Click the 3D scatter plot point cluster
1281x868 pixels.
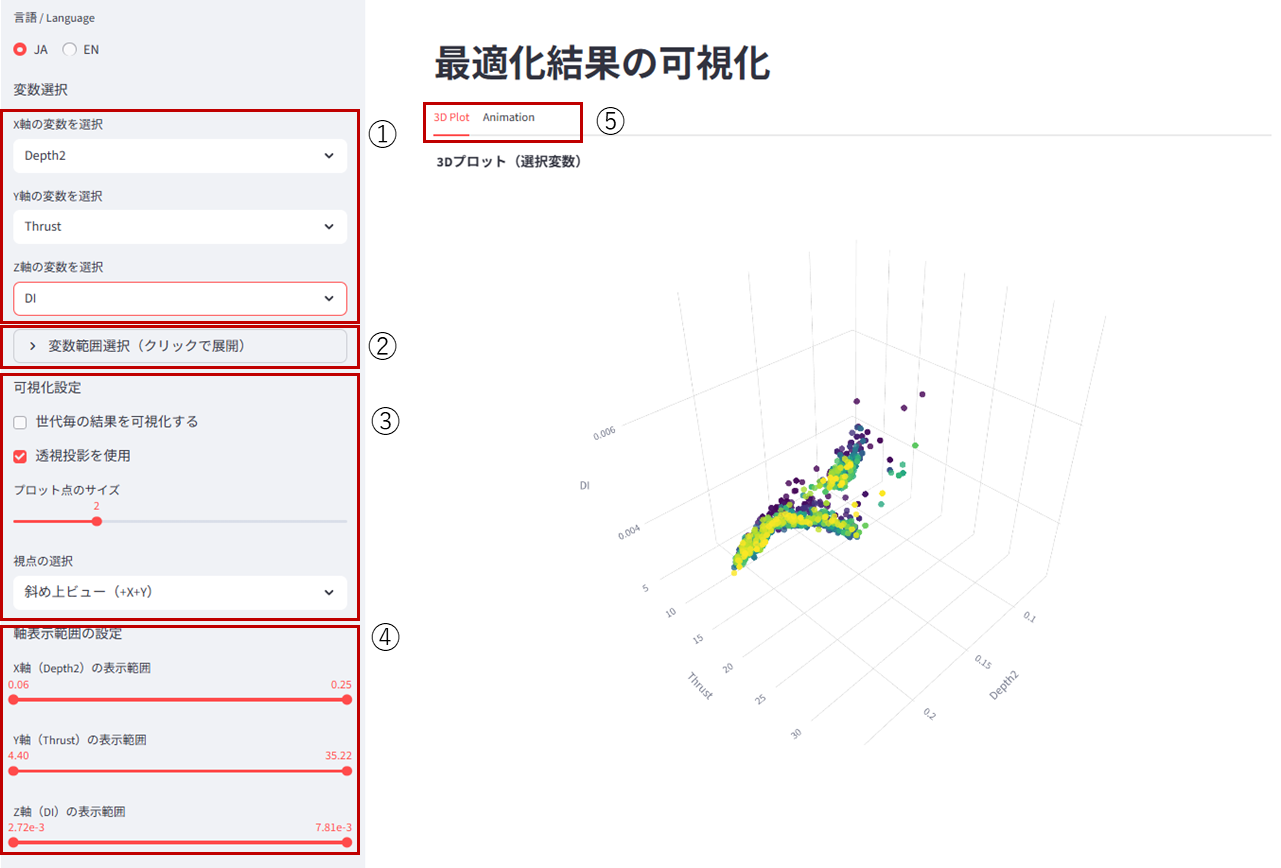[x=800, y=510]
